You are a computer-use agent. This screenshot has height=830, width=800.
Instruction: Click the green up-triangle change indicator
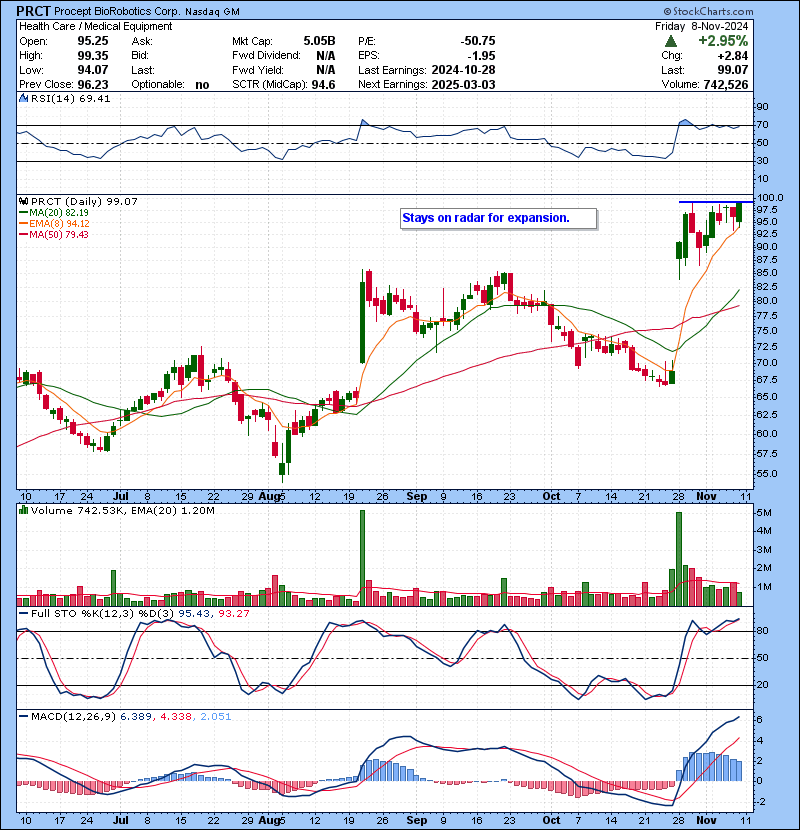point(671,41)
